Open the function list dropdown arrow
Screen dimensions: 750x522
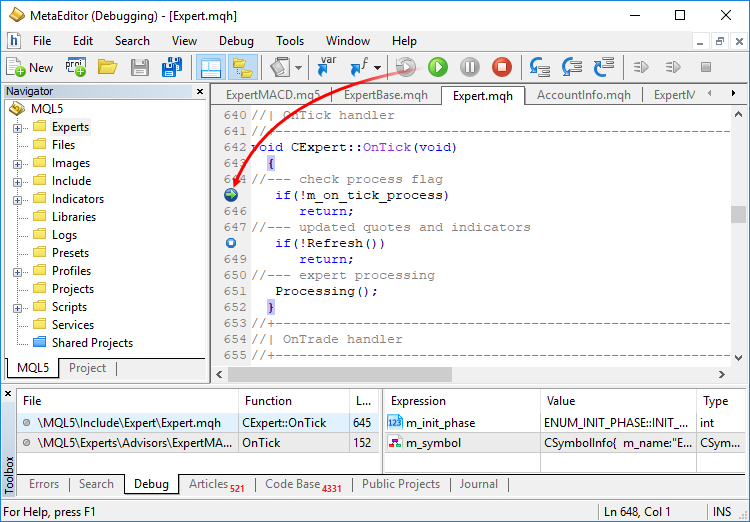tap(378, 67)
